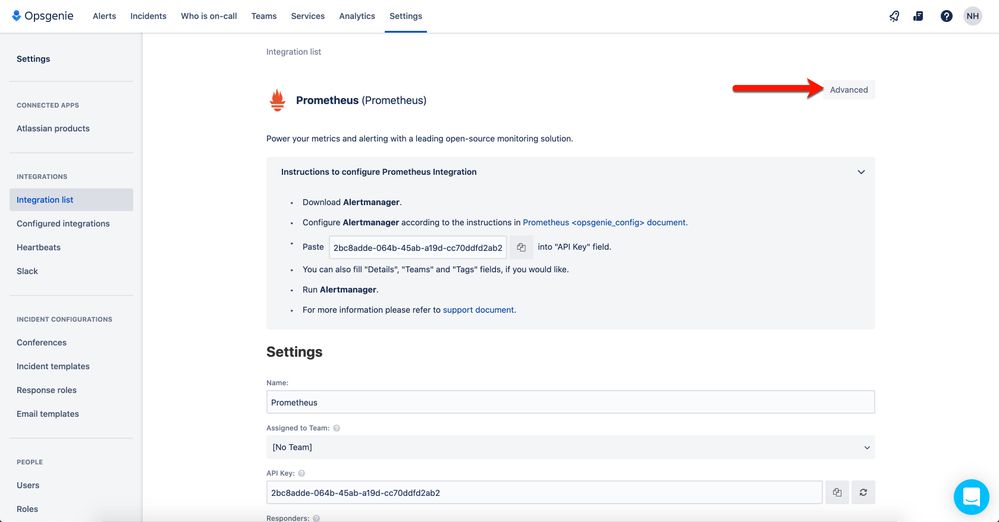Screen dimensions: 999x522
Task: Select the Settings tab
Action: point(406,16)
